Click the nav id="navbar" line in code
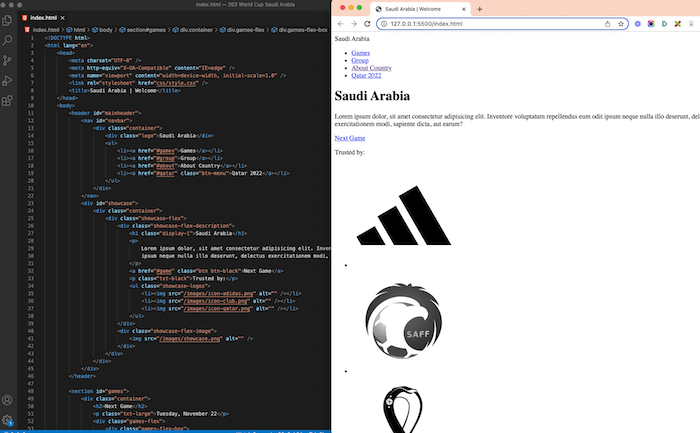This screenshot has width=700, height=433. click(106, 121)
